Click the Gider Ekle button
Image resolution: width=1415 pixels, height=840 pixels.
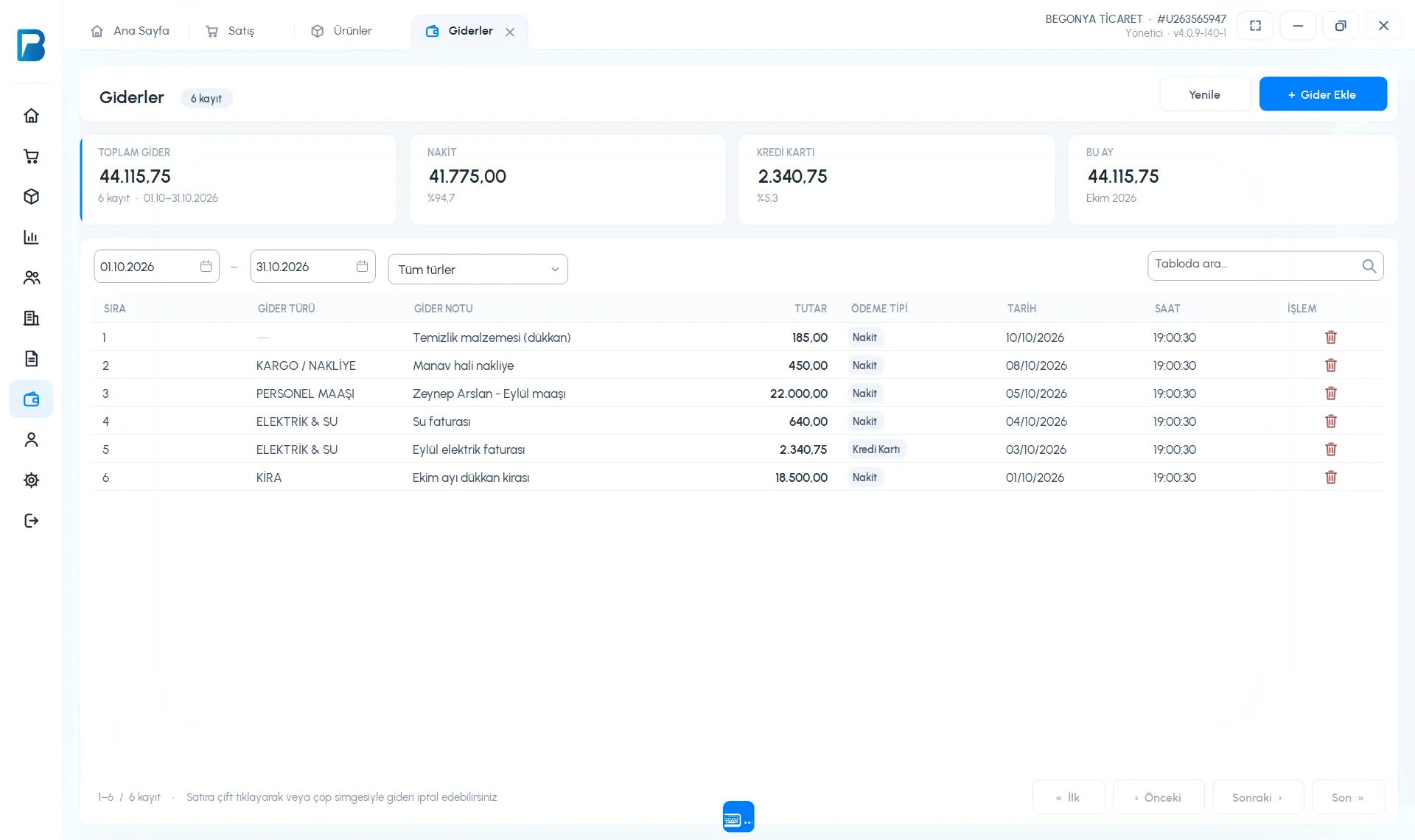pos(1323,94)
